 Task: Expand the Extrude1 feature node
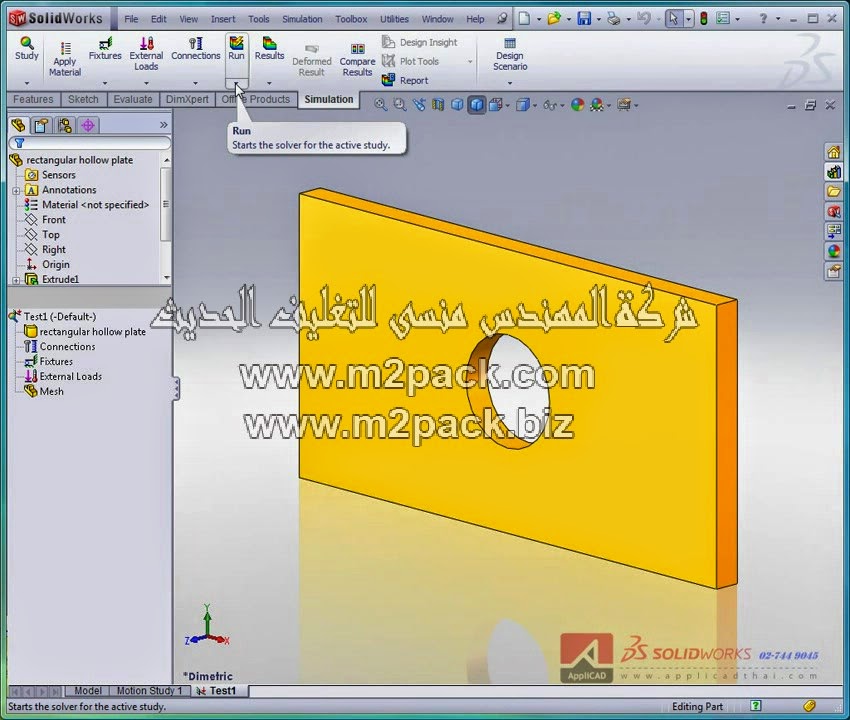16,280
